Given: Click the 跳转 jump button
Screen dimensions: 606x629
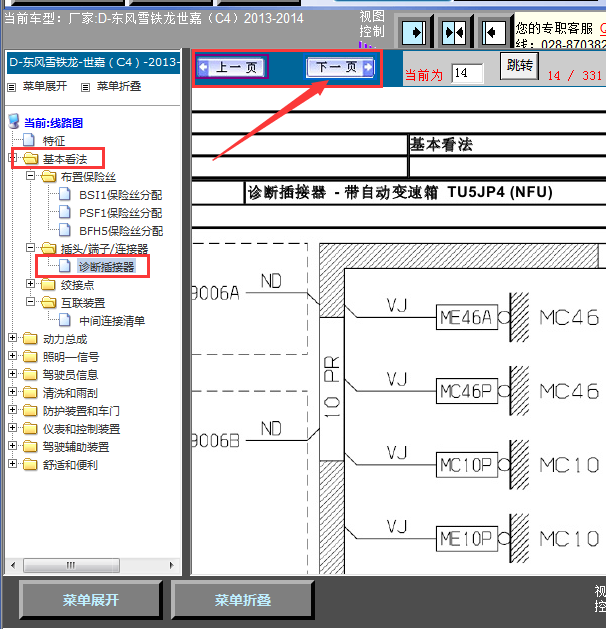Looking at the screenshot, I should (519, 65).
